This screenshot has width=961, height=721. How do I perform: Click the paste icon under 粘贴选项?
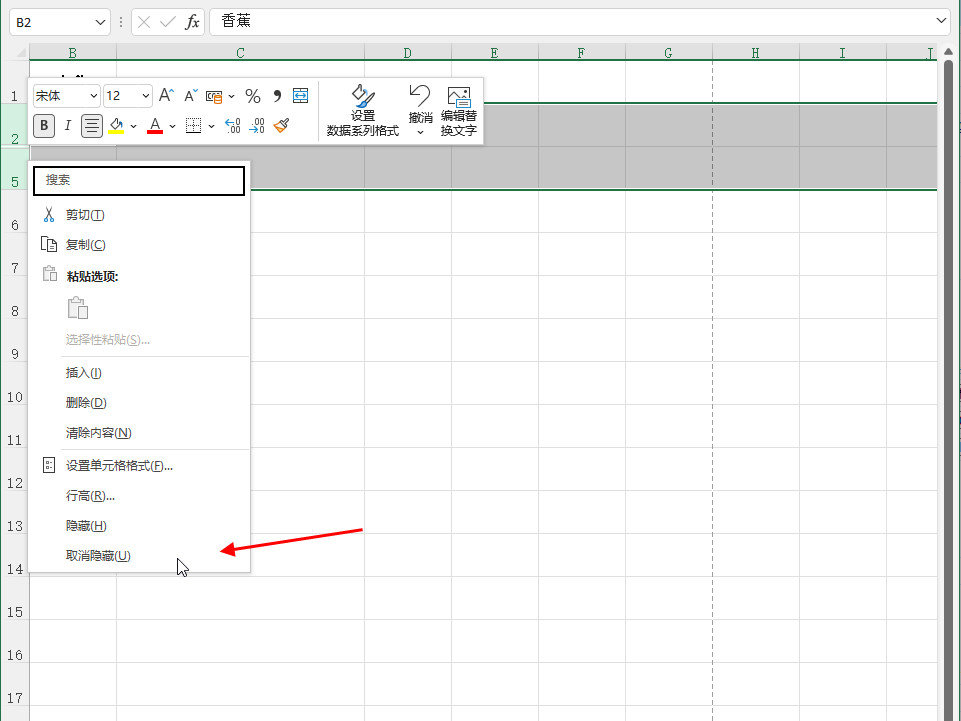point(78,308)
